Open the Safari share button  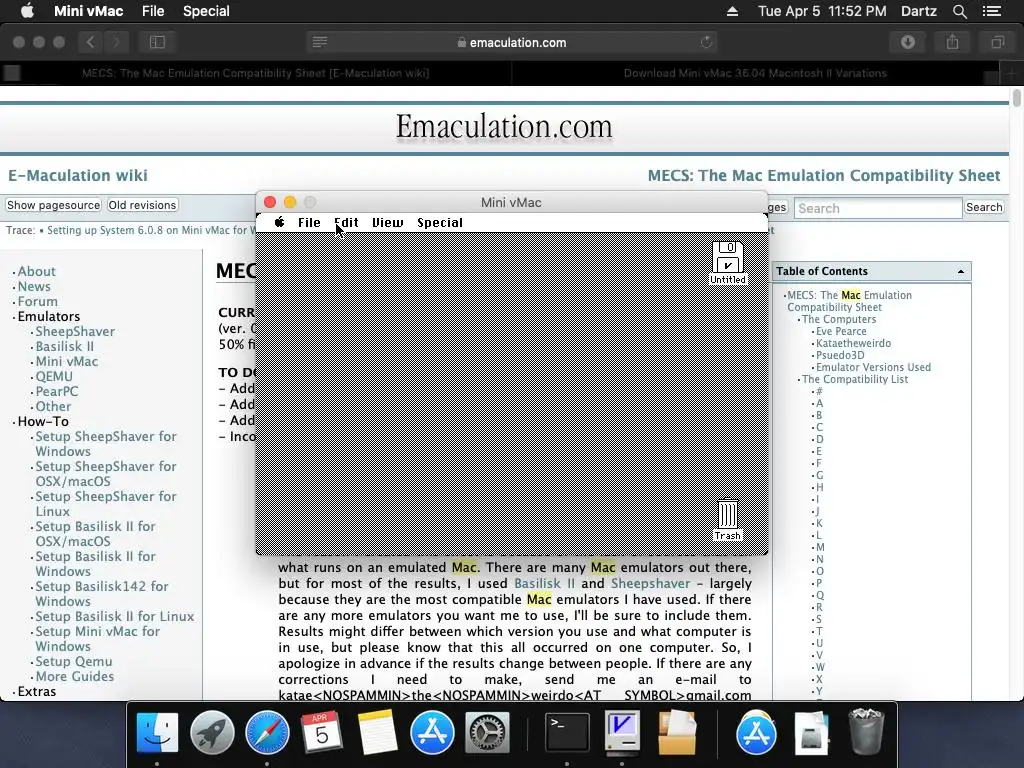953,42
